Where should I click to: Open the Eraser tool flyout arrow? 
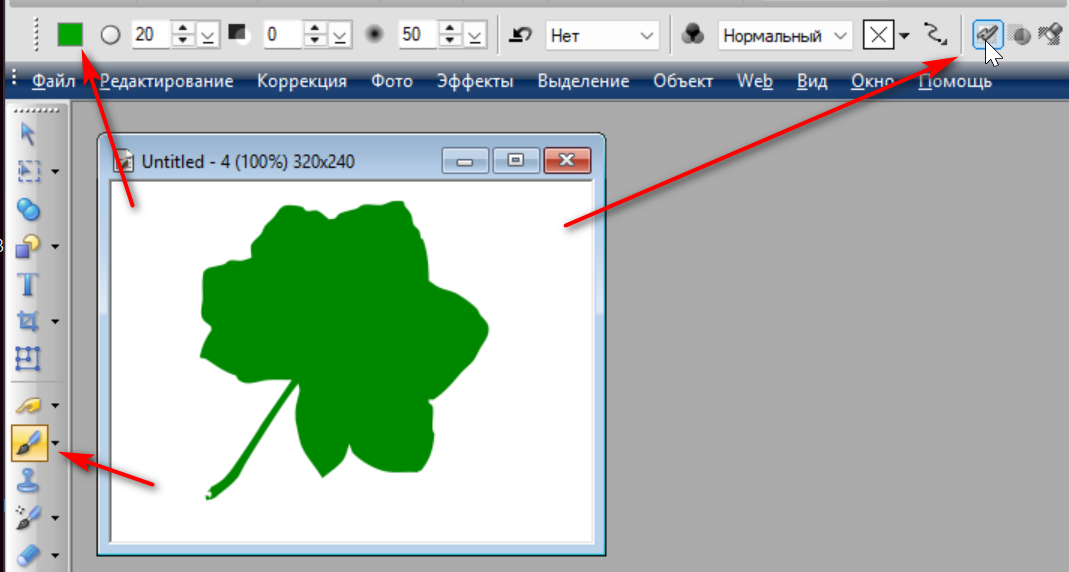click(55, 556)
